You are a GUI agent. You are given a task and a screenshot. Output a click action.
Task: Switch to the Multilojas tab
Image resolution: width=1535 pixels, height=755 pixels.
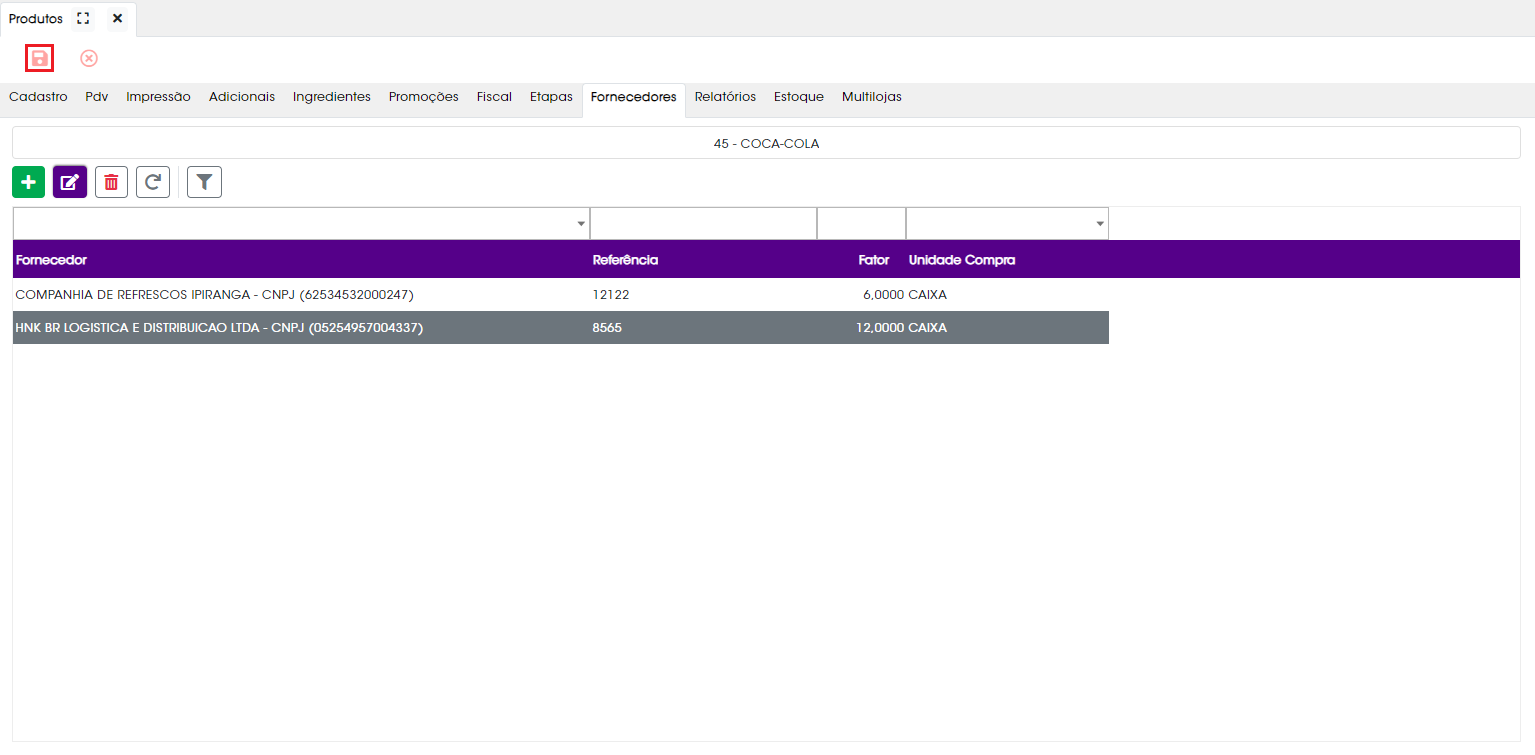[x=872, y=97]
